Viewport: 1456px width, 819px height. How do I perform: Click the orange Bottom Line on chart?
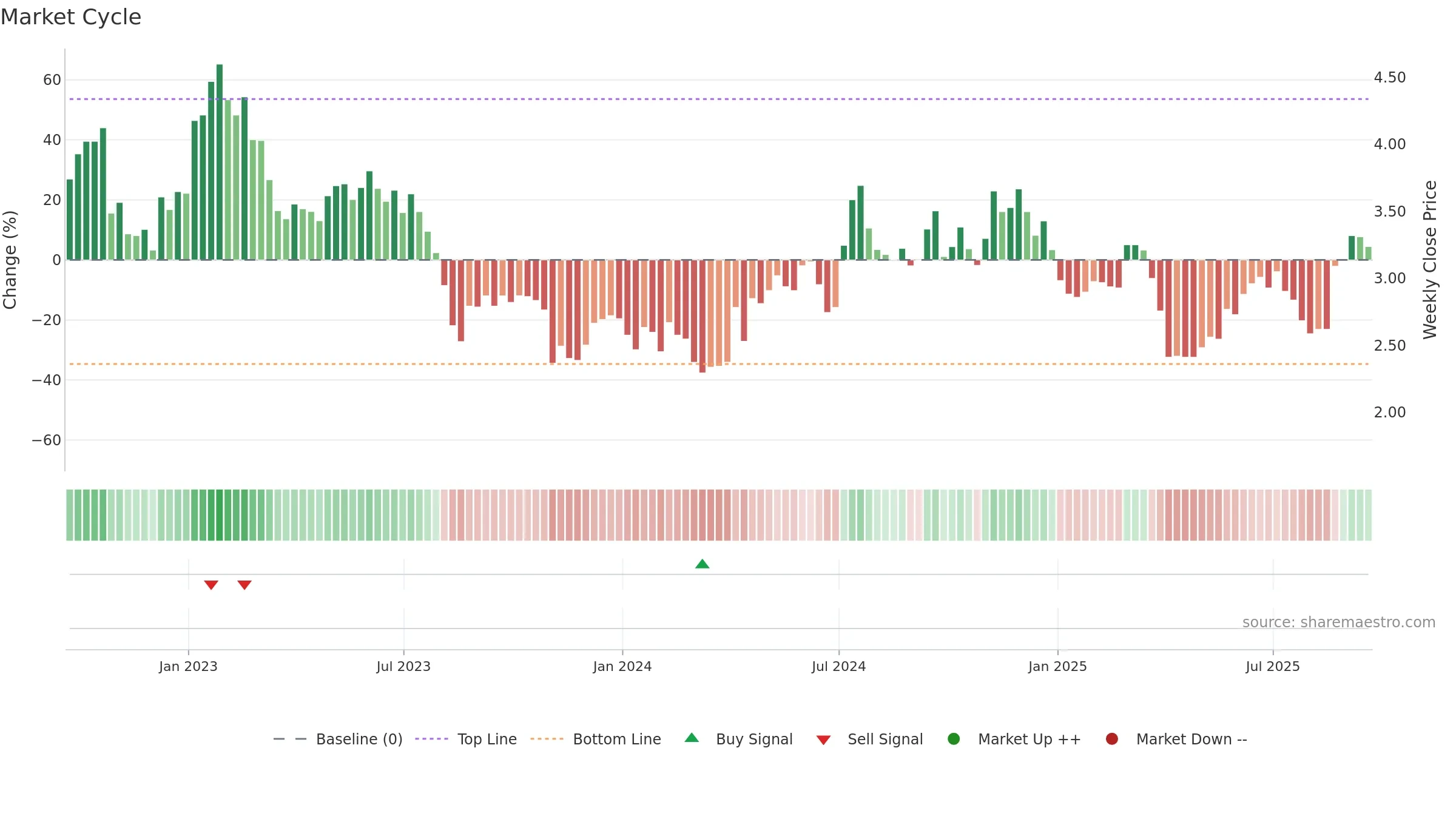pos(719,364)
